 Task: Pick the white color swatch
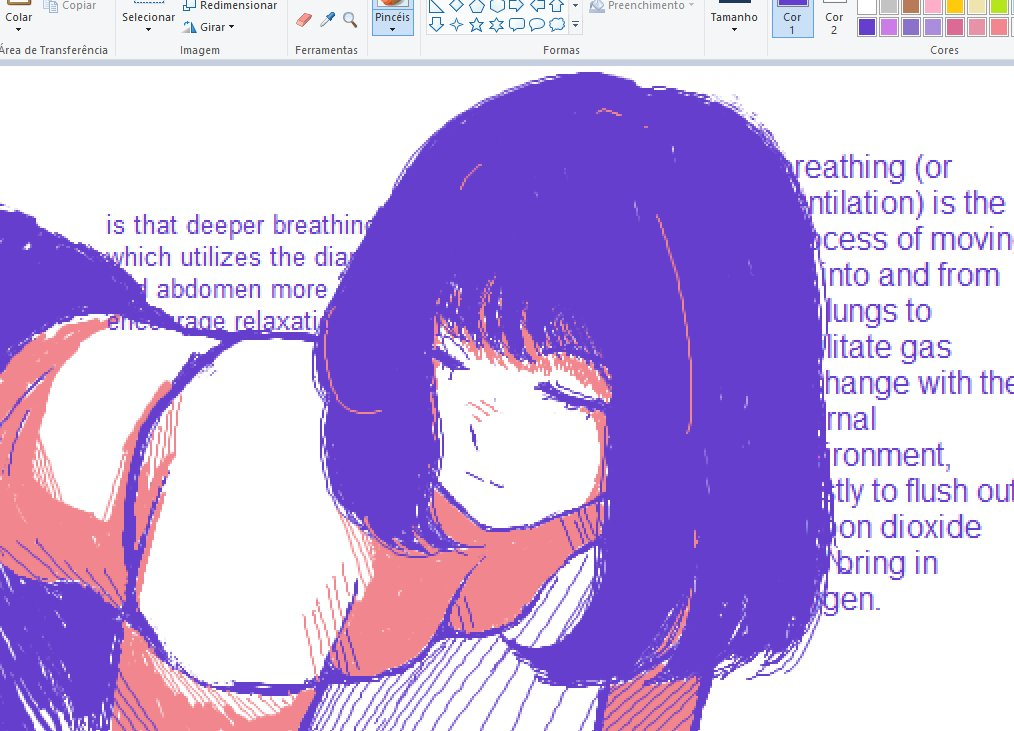point(867,6)
